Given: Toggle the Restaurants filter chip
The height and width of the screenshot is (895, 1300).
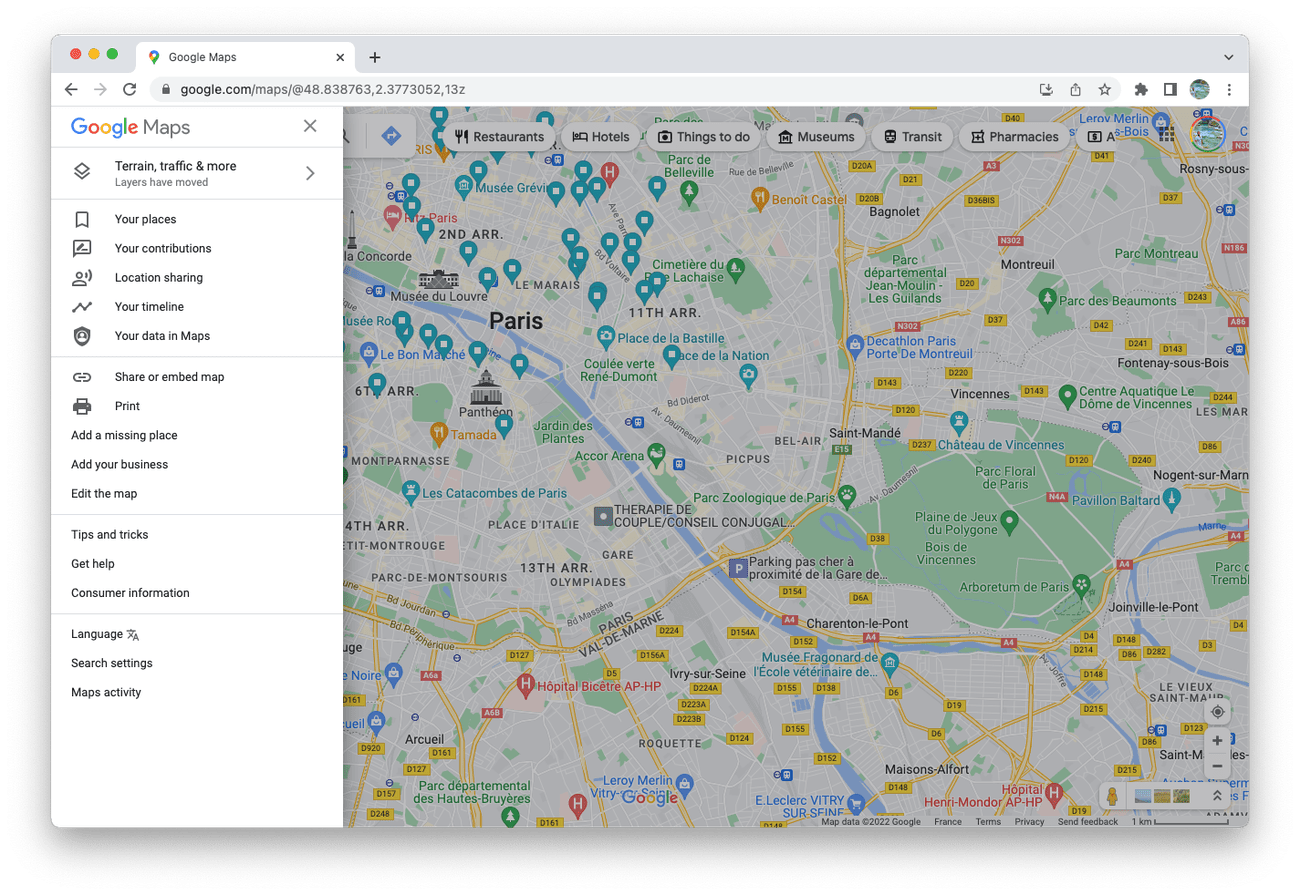Looking at the screenshot, I should tap(500, 136).
